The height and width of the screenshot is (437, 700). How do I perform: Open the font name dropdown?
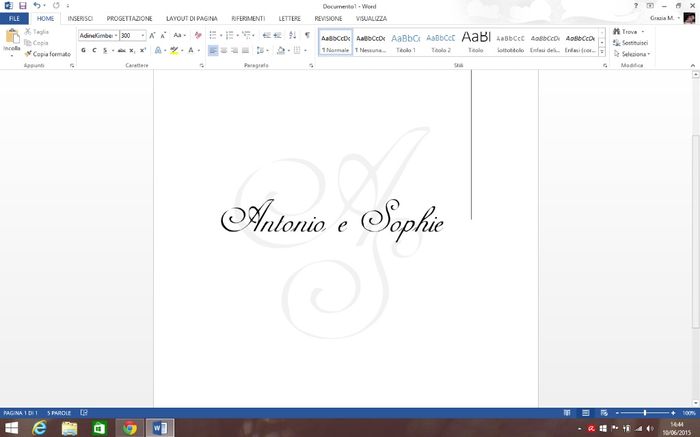114,35
